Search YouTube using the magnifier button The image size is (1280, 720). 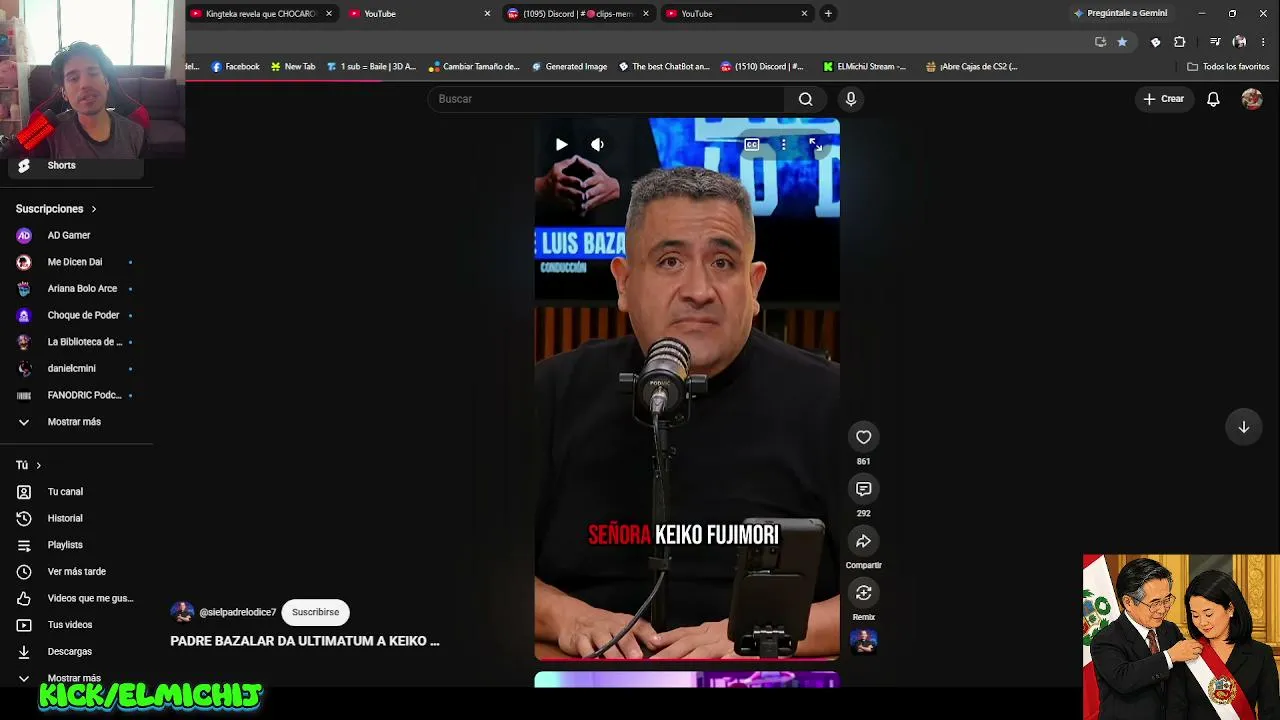pyautogui.click(x=805, y=99)
